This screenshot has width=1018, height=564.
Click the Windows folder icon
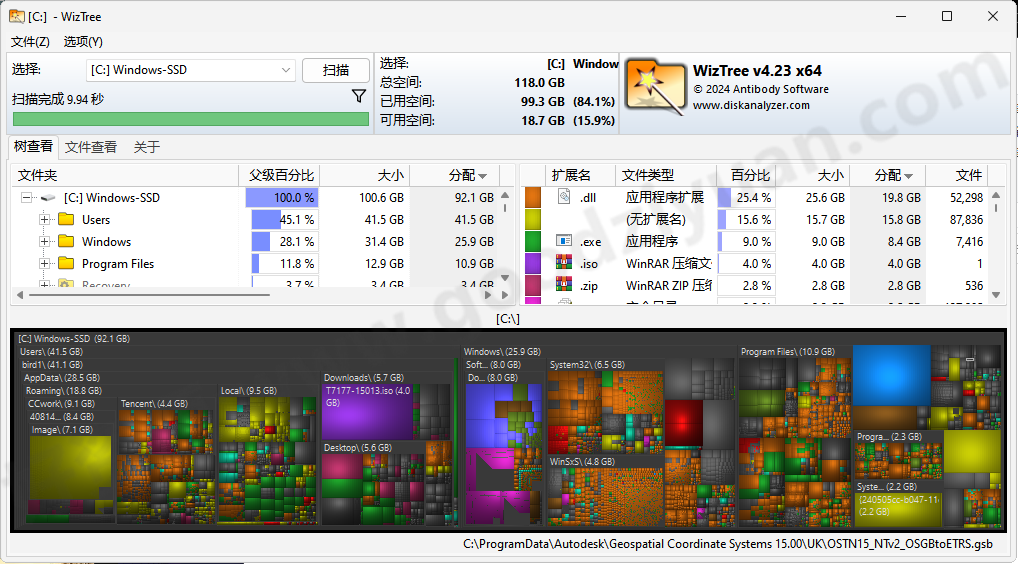66,241
